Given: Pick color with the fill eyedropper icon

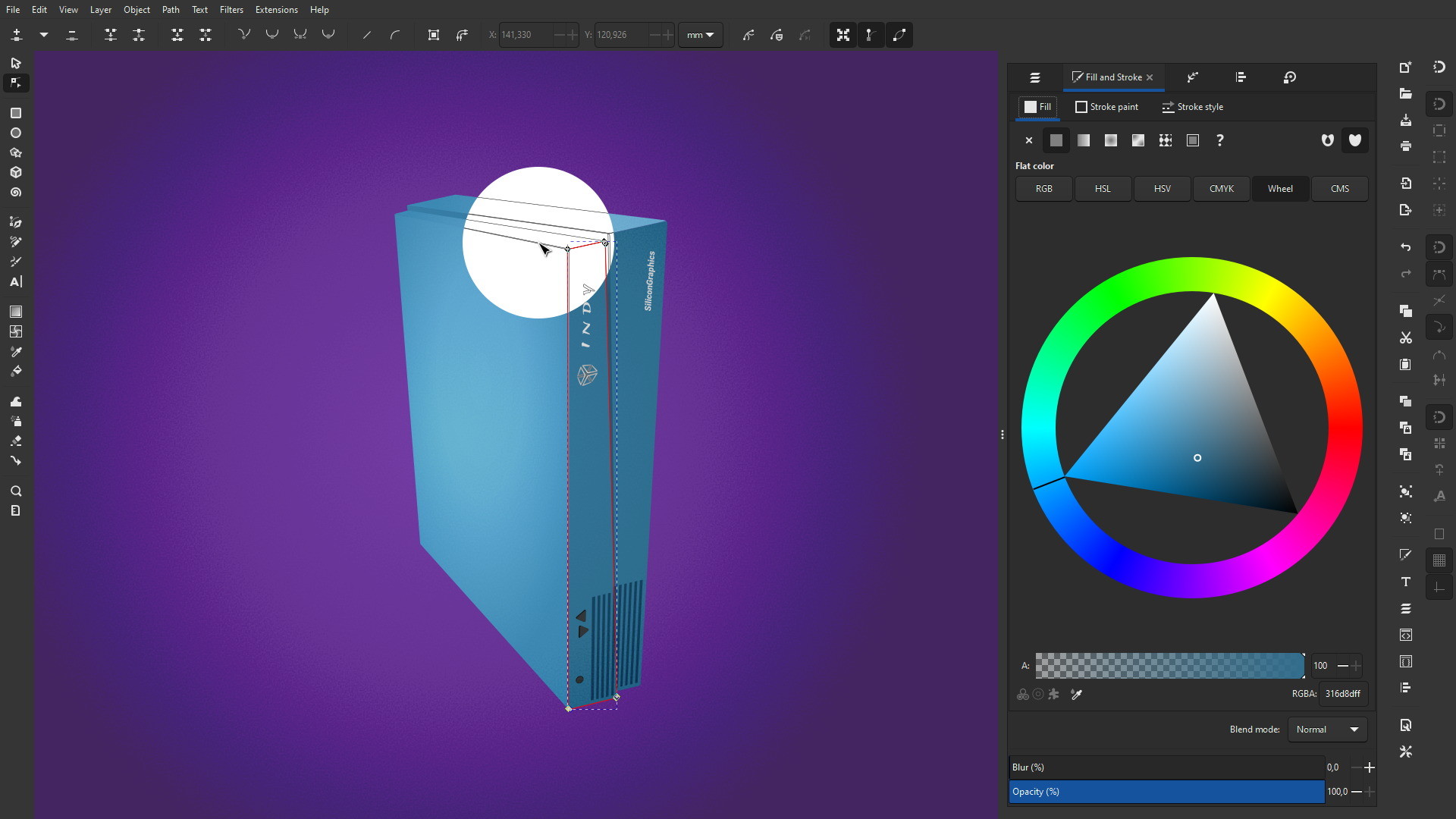Looking at the screenshot, I should tap(1076, 694).
